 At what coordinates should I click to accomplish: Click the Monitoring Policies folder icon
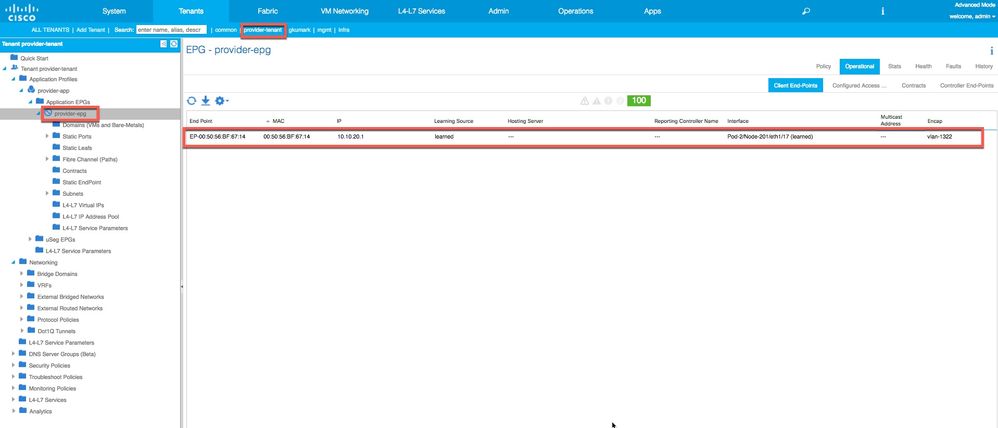22,388
